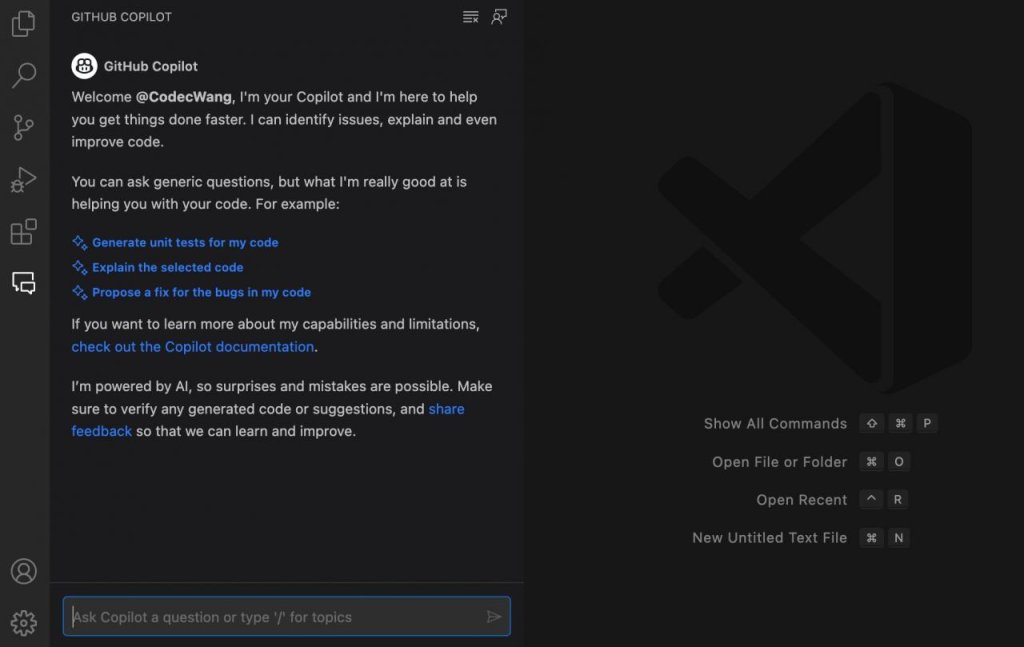Clear the Copilot conversation history

coord(470,17)
